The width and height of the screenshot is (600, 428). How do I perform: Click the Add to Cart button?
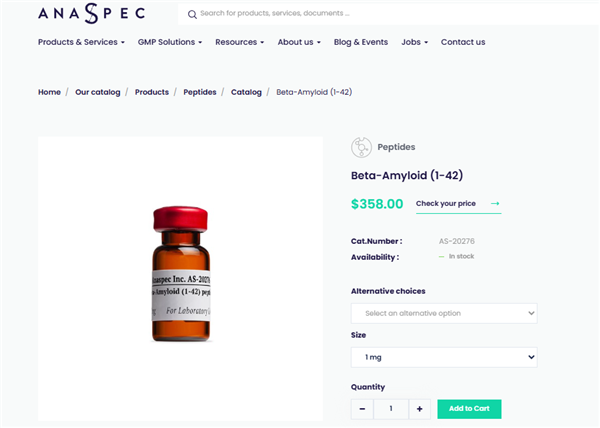coord(469,409)
